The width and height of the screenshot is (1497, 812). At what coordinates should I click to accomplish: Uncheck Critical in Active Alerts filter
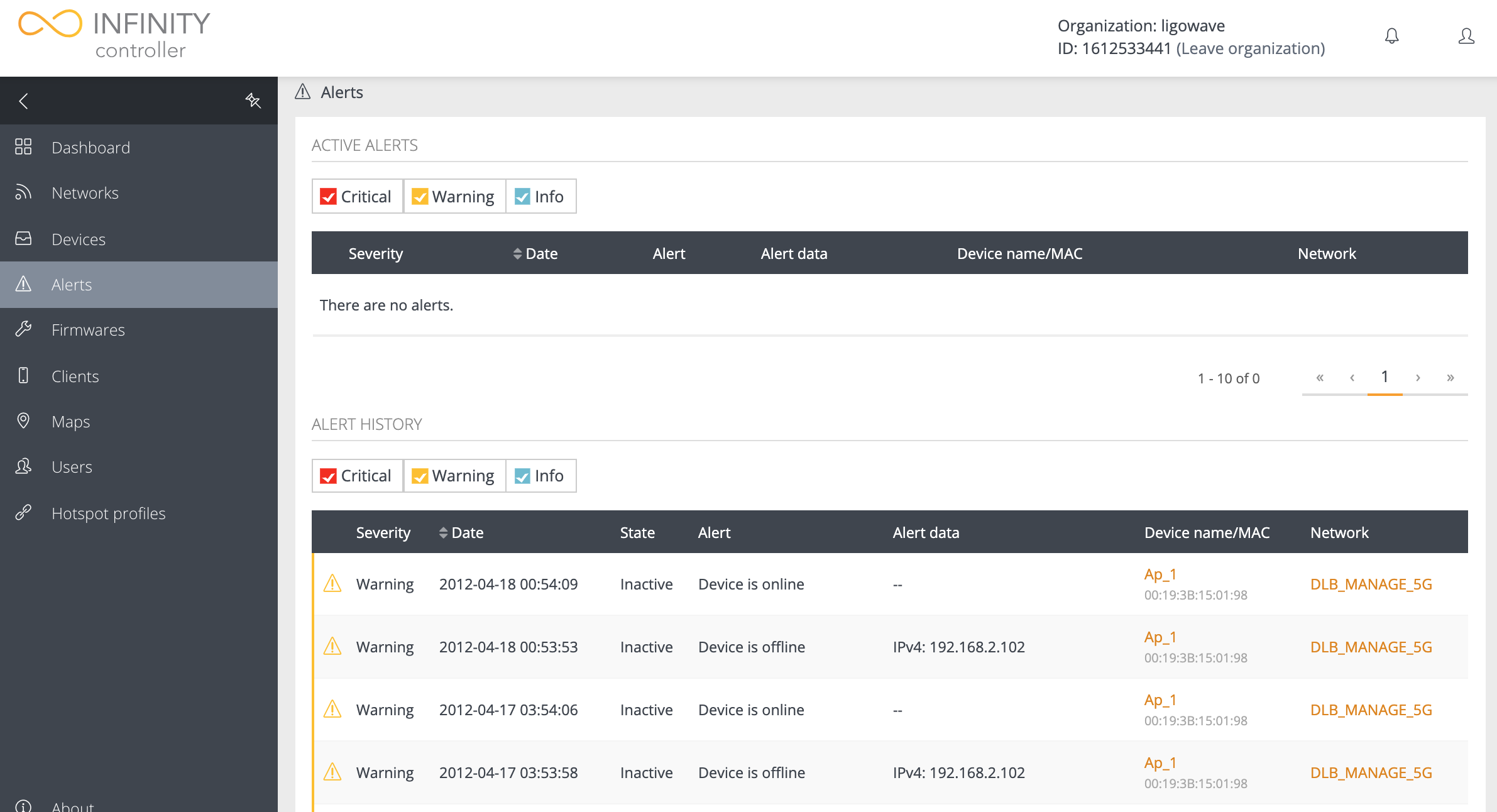329,196
